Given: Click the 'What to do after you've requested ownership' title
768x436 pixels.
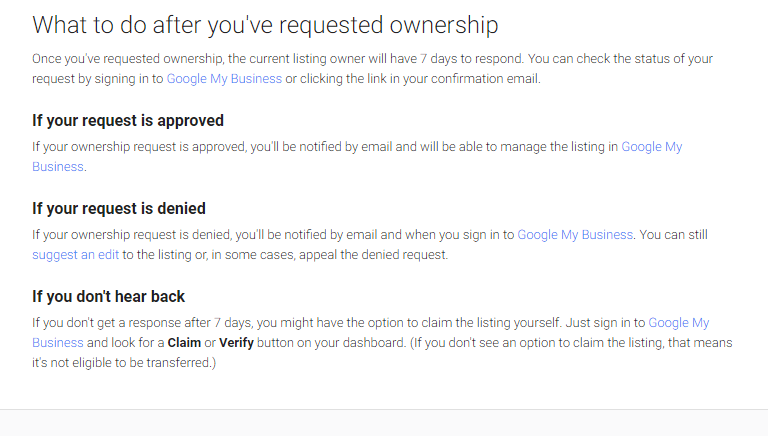Looking at the screenshot, I should [265, 25].
